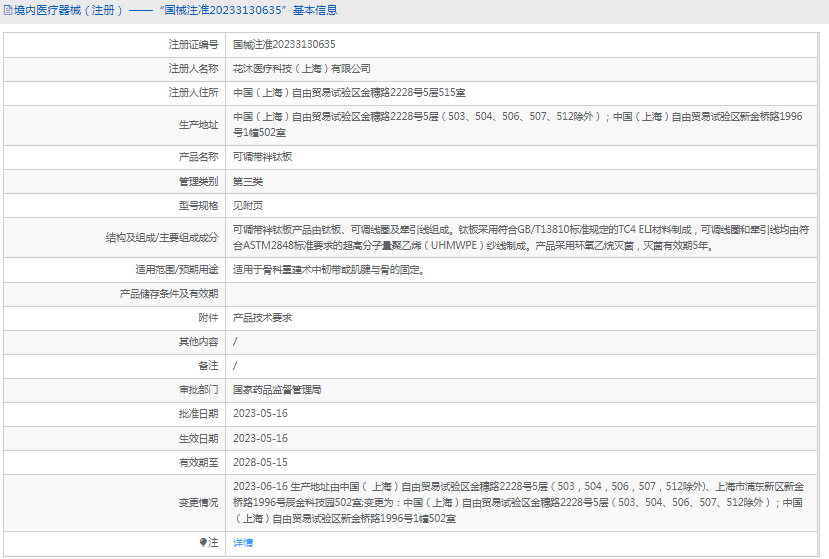The height and width of the screenshot is (559, 829).
Task: Click the 其他内容 label
Action: click(198, 342)
